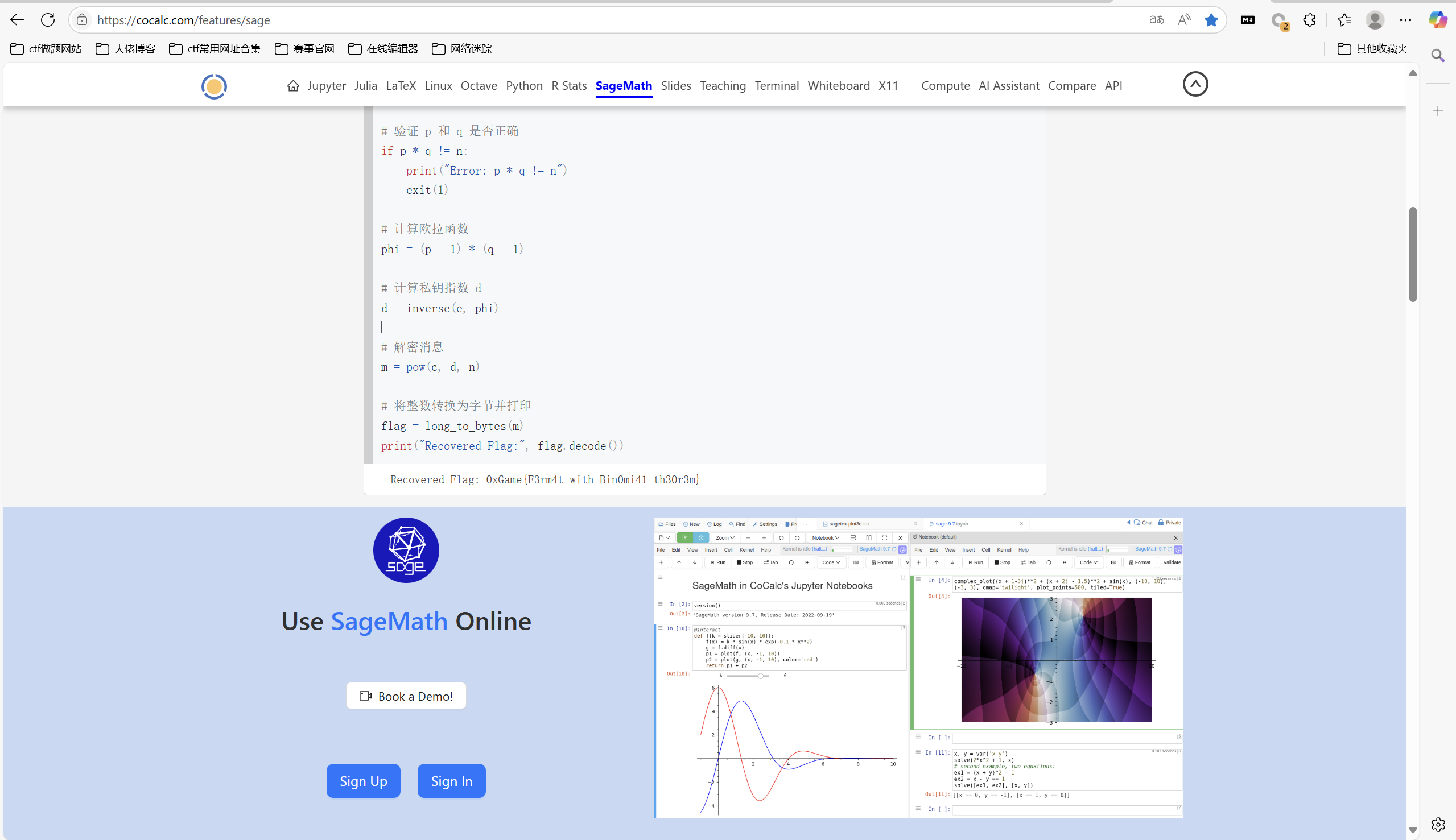Open the Julia features page
Image resolution: width=1456 pixels, height=840 pixels.
coord(366,85)
